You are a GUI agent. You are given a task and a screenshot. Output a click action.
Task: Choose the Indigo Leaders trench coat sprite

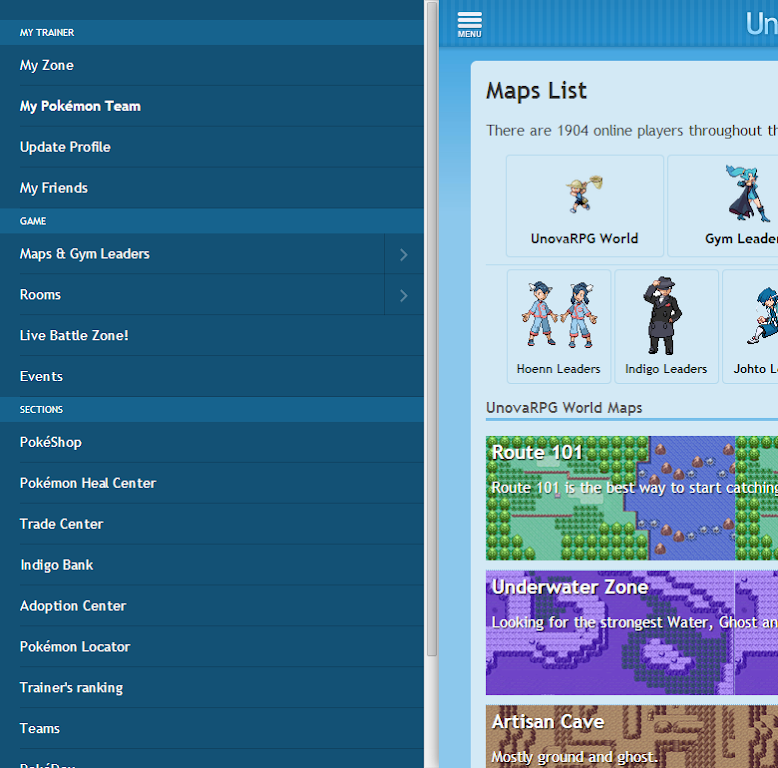[665, 317]
